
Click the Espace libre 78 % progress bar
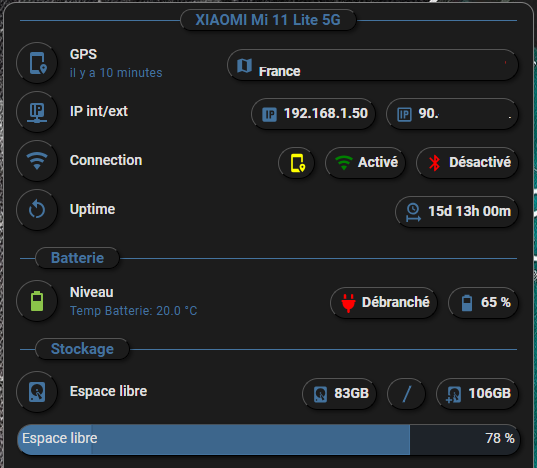pos(268,440)
